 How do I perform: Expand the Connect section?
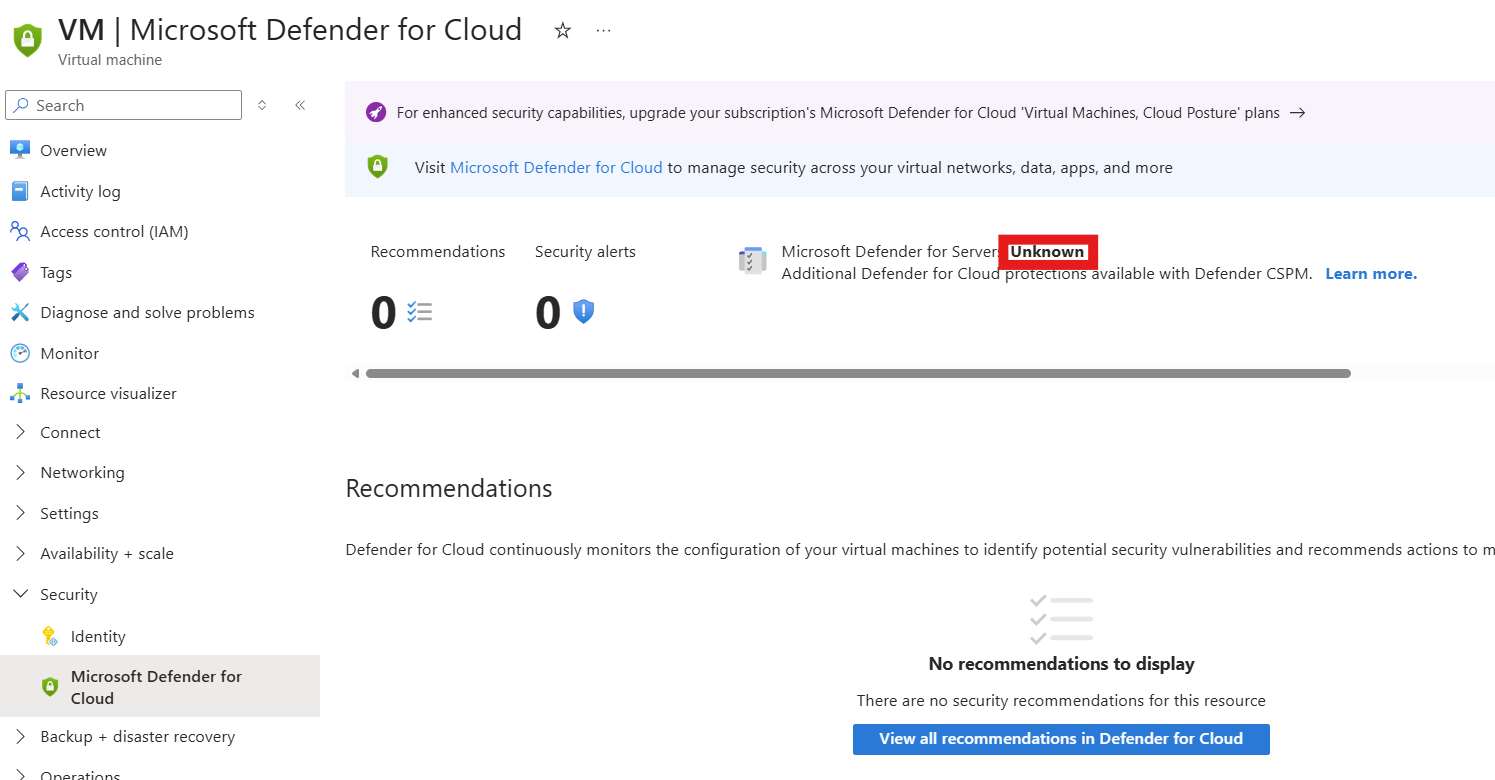(21, 432)
